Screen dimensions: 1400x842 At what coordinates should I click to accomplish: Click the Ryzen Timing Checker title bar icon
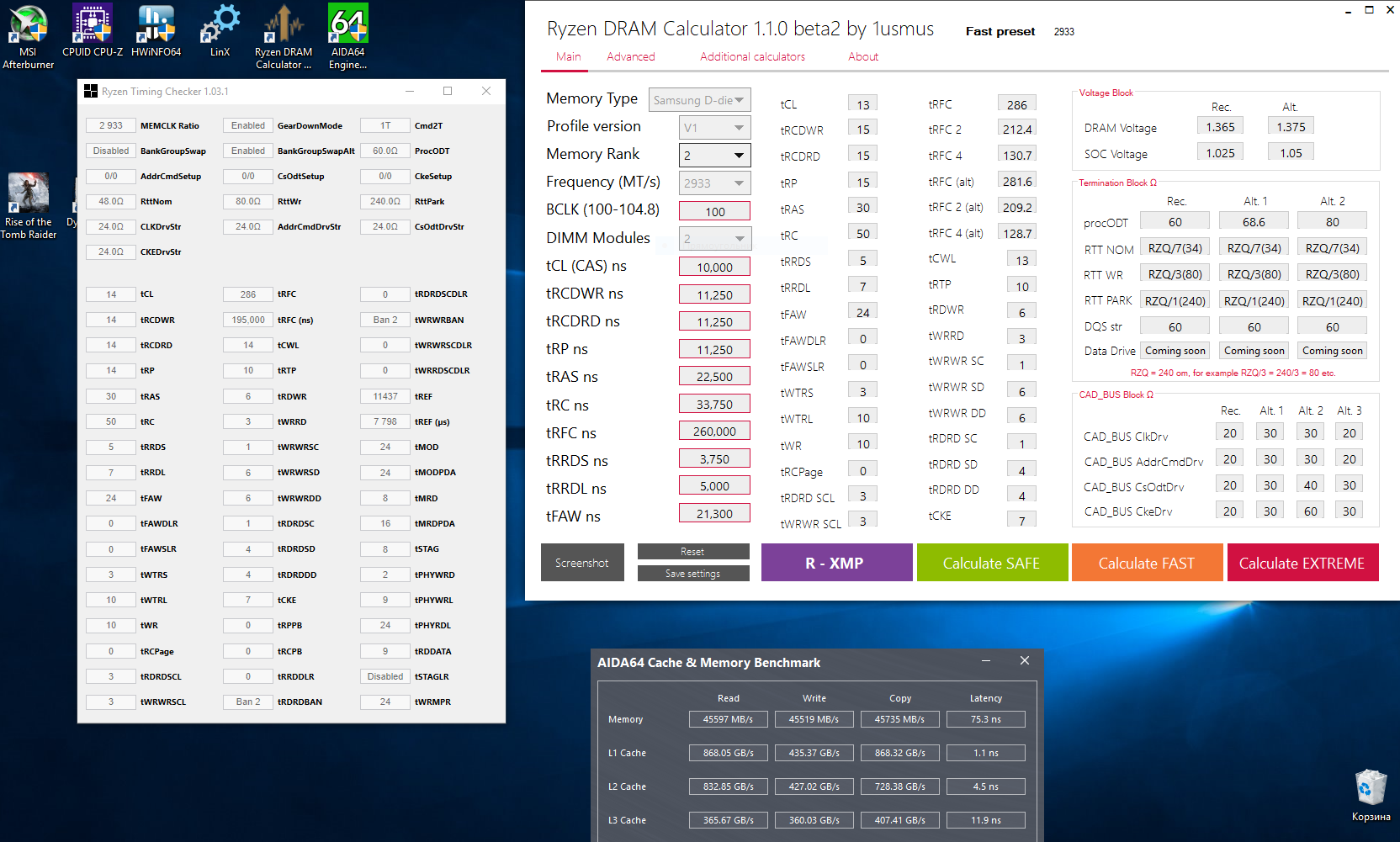tap(91, 91)
